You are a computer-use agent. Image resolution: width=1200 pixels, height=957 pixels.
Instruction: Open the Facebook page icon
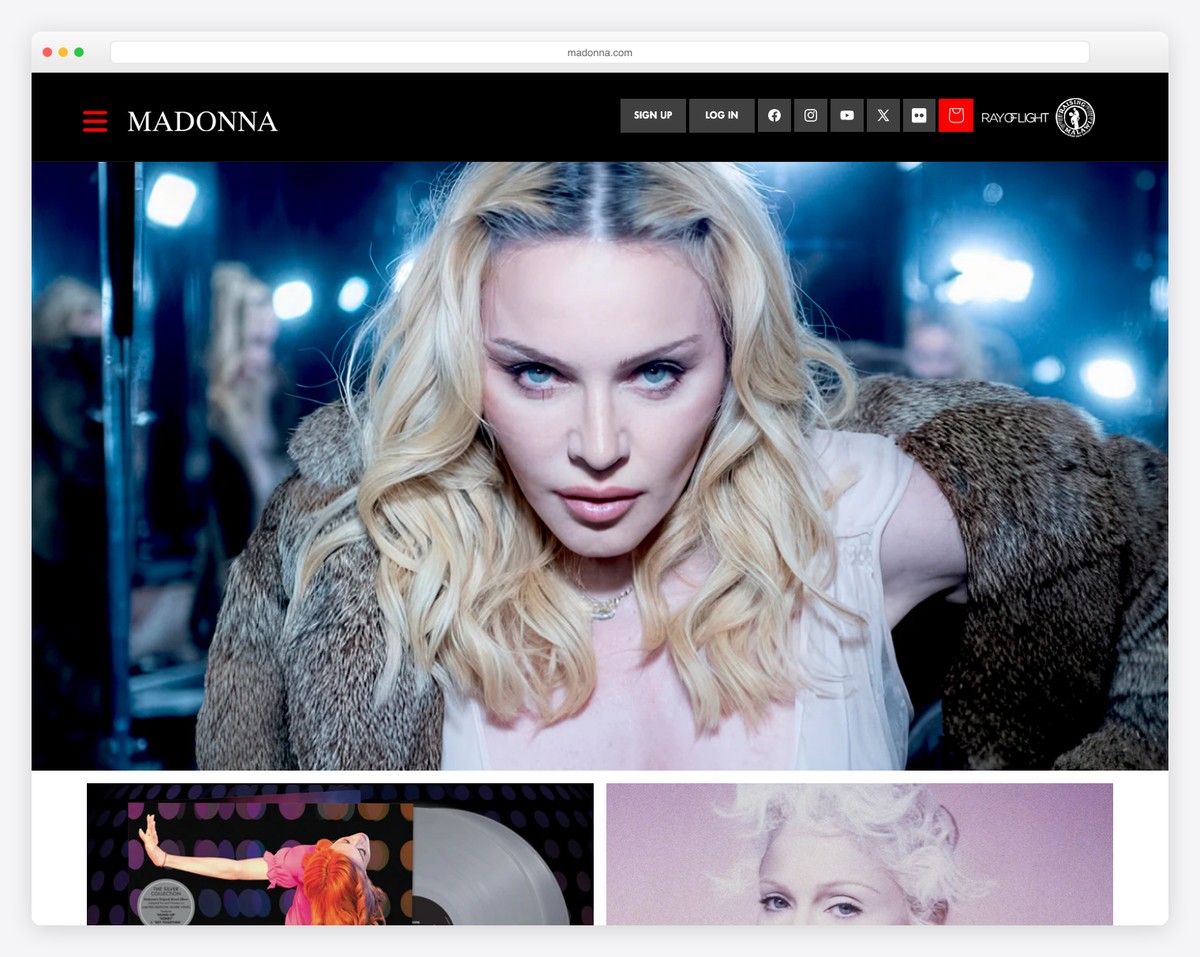[x=774, y=115]
